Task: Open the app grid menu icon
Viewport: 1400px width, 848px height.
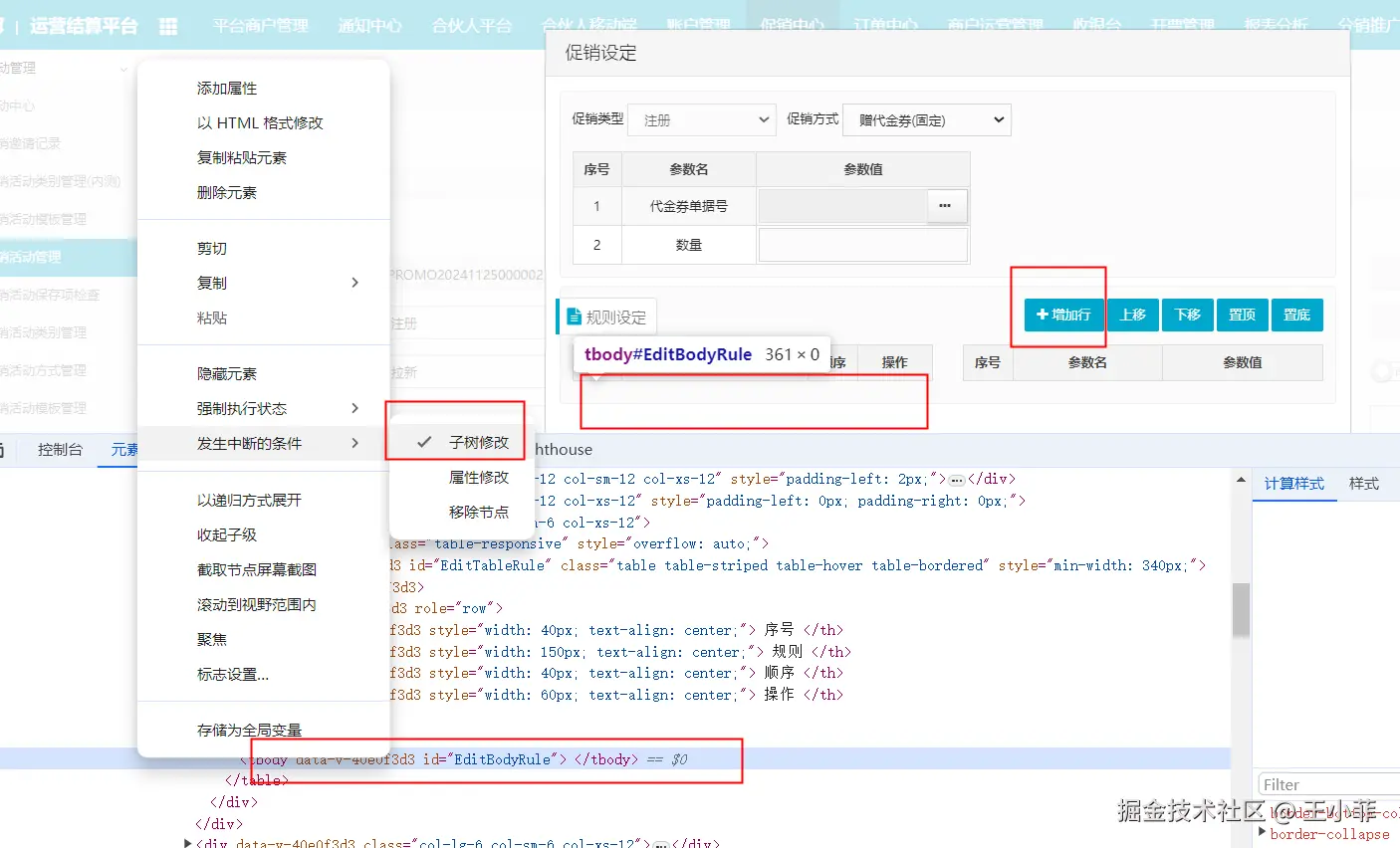Action: [168, 26]
